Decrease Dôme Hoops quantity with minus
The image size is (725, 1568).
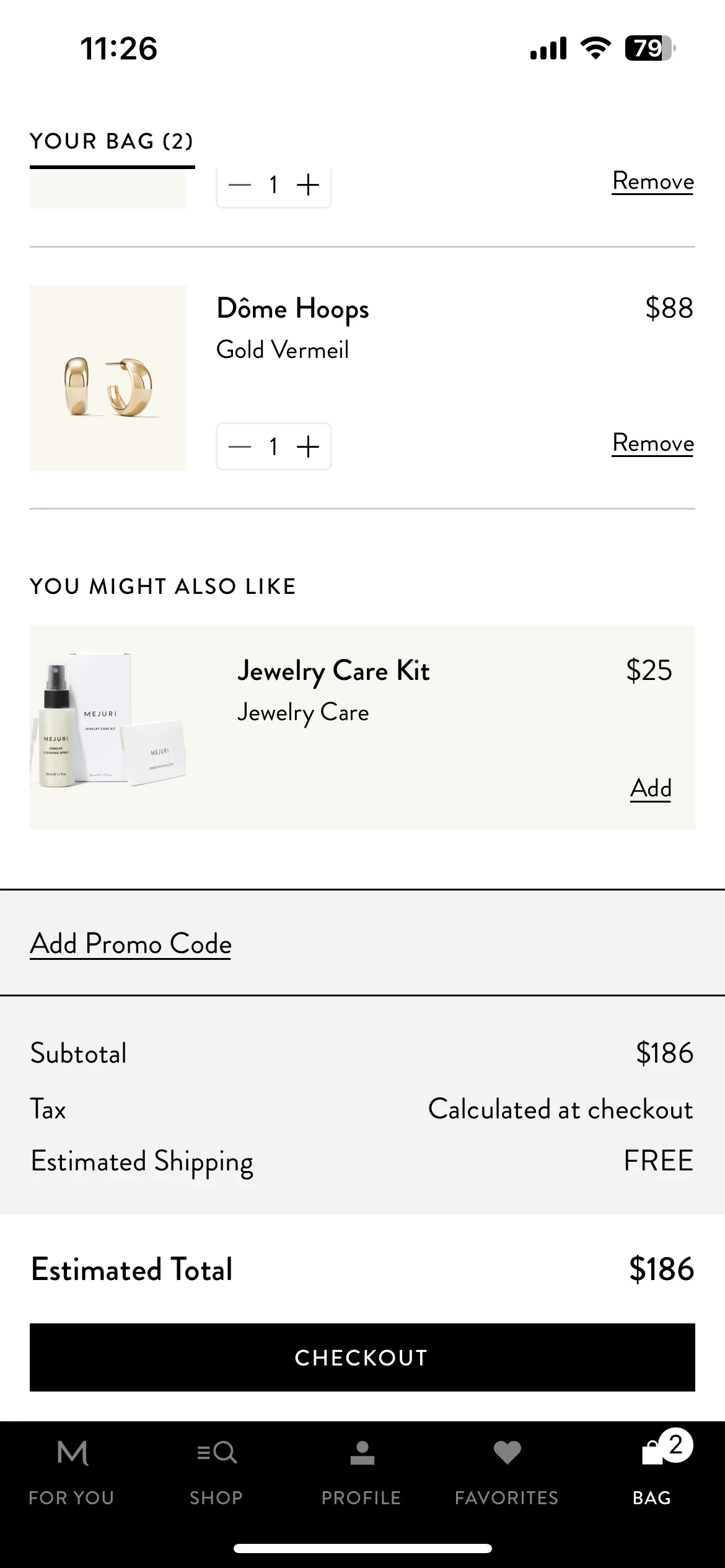pyautogui.click(x=240, y=446)
